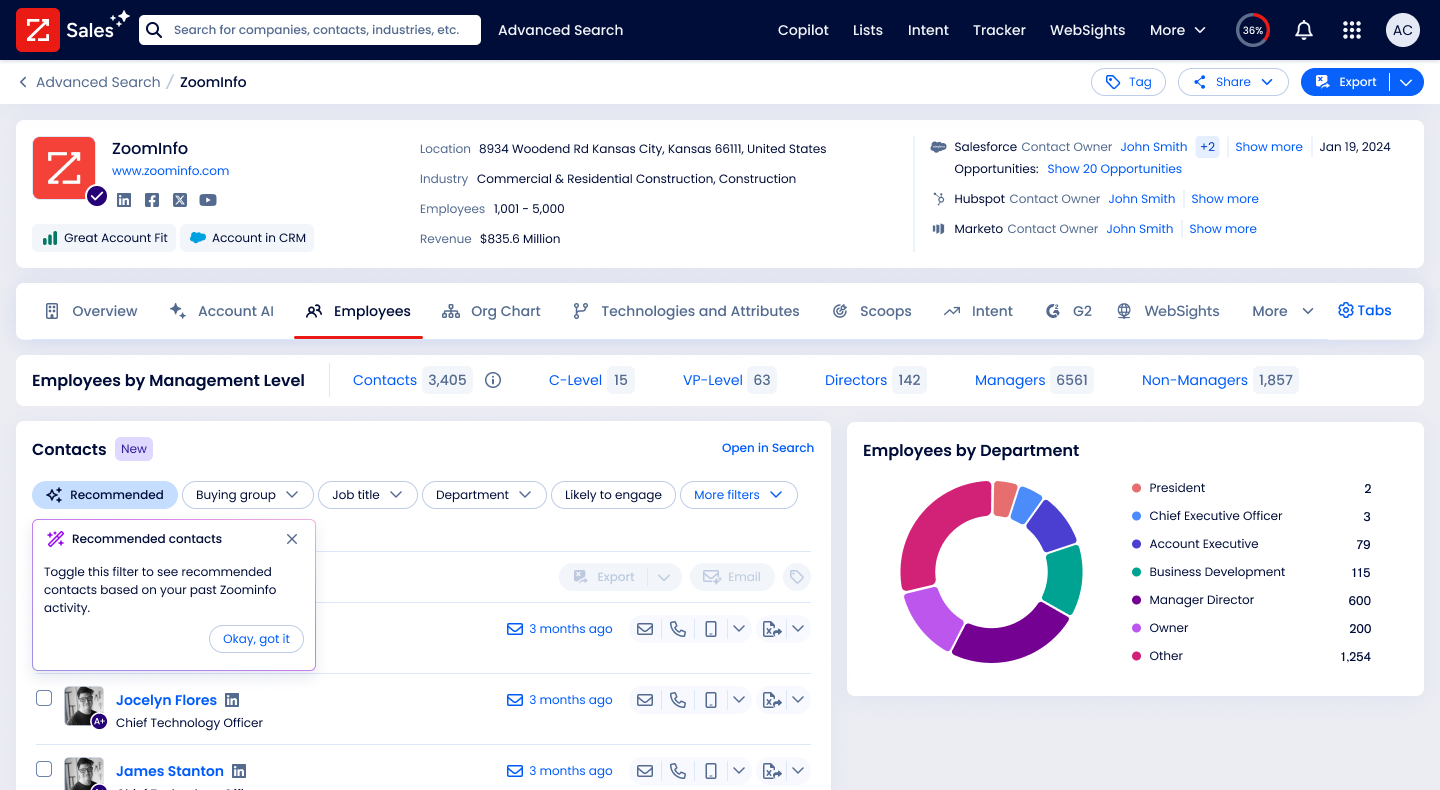Click the Salesforce cloud icon
The height and width of the screenshot is (790, 1440).
[938, 147]
